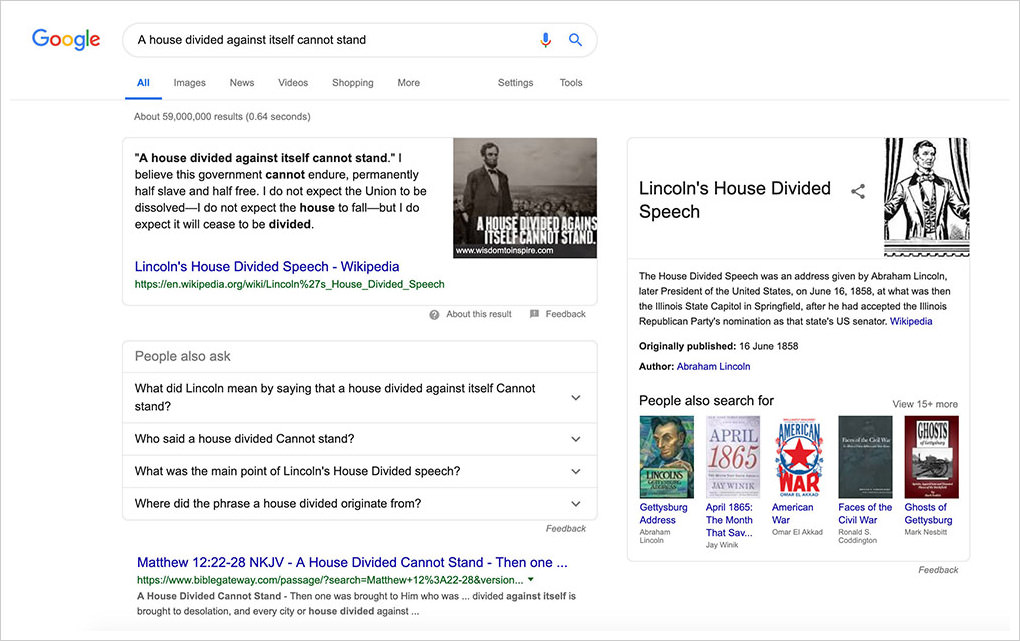Viewport: 1020px width, 641px height.
Task: Open the Lincoln photo thumbnail in the featured snippet
Action: 525,198
